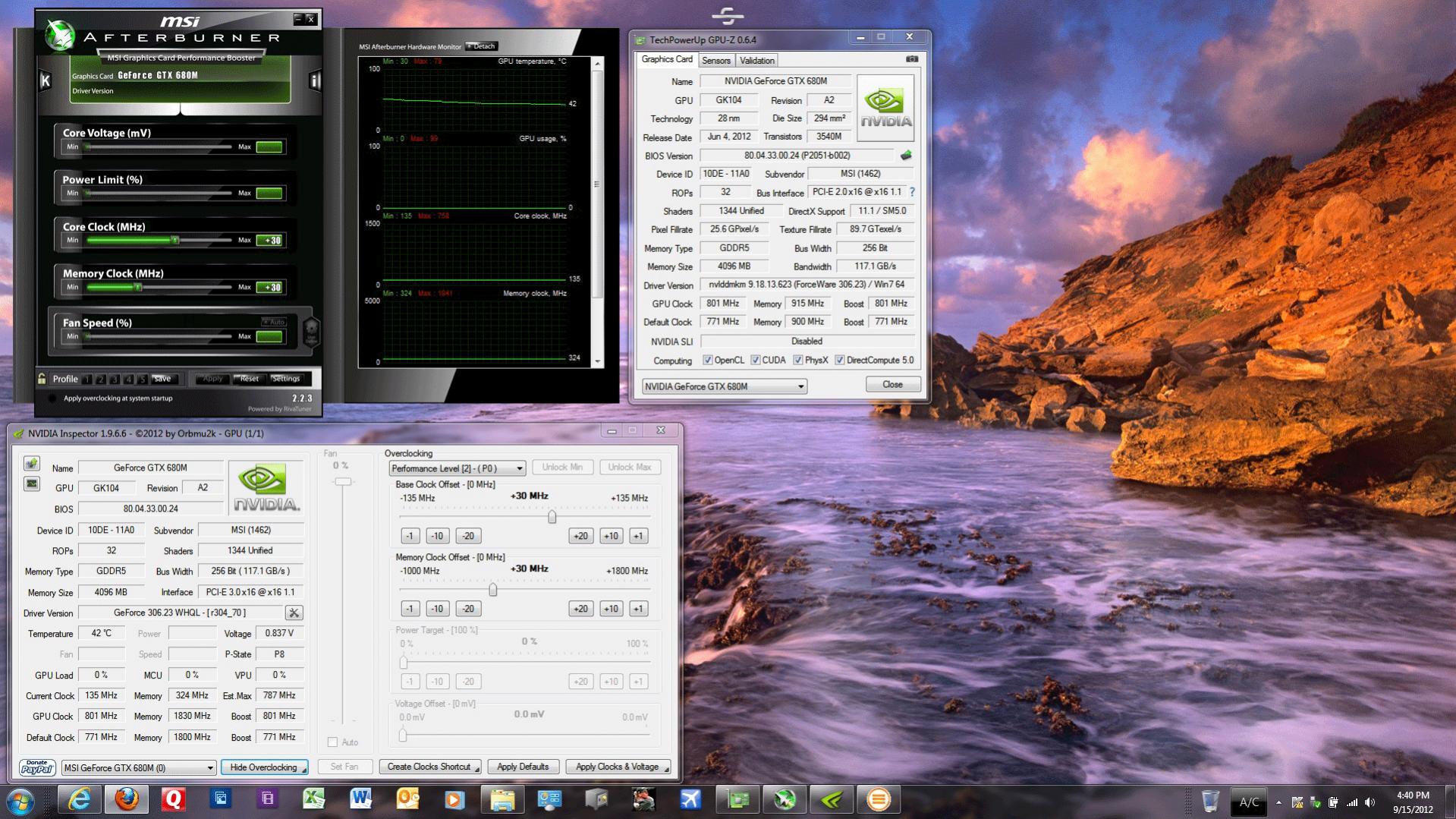Open Windows Explorer folder icon in taskbar
The width and height of the screenshot is (1456, 819).
tap(502, 800)
